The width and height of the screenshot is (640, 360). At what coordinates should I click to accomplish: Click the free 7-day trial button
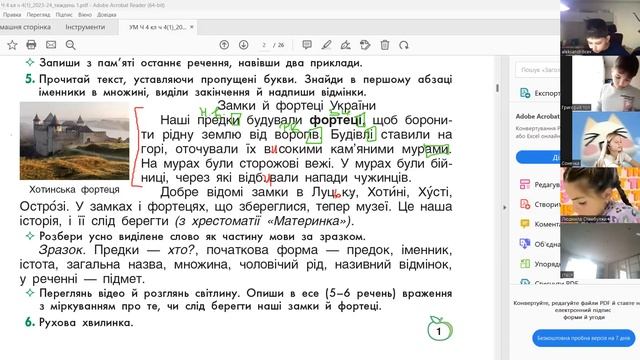[x=583, y=338]
